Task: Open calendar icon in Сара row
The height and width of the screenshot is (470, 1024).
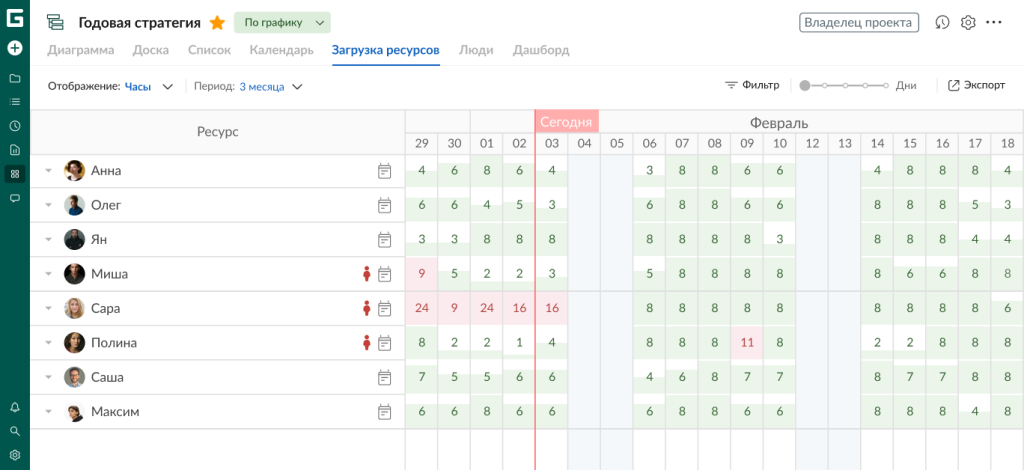Action: 385,308
